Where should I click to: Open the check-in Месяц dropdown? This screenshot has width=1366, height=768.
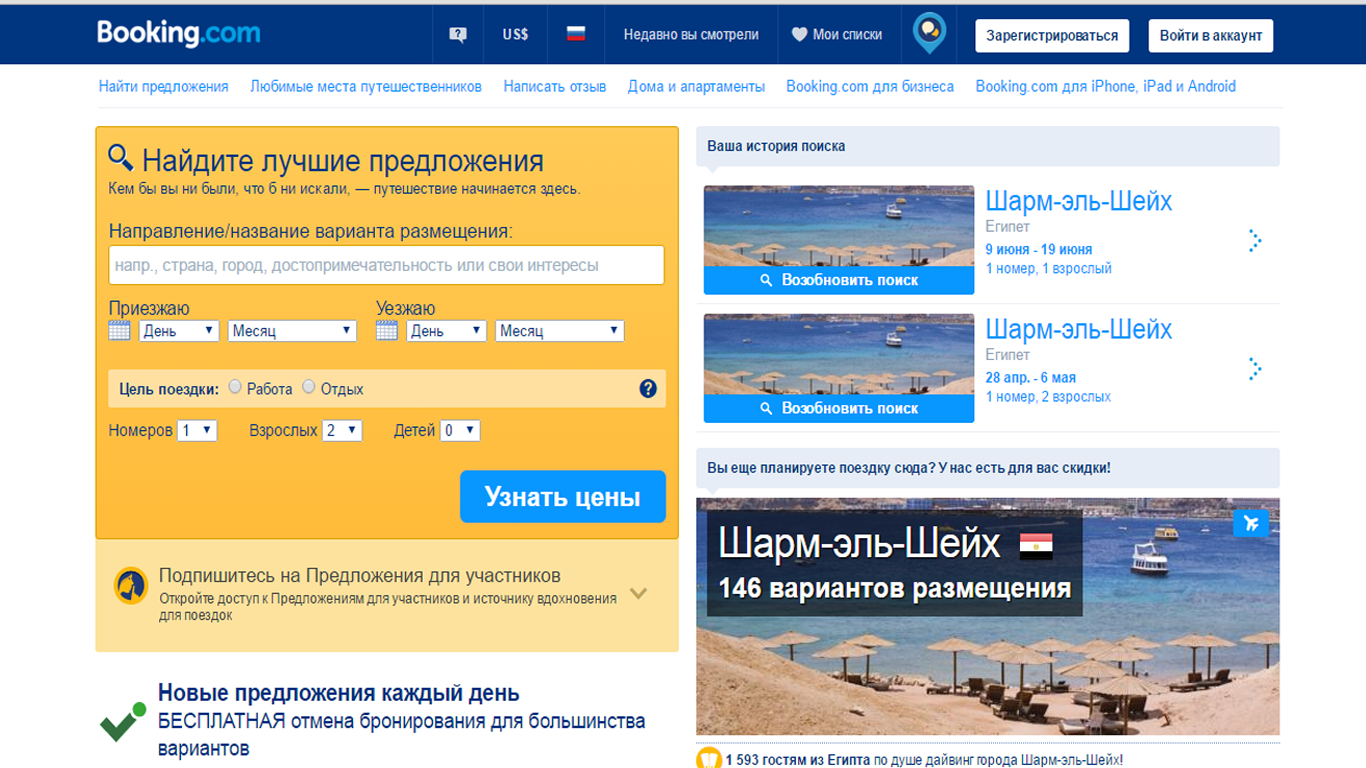[x=292, y=331]
